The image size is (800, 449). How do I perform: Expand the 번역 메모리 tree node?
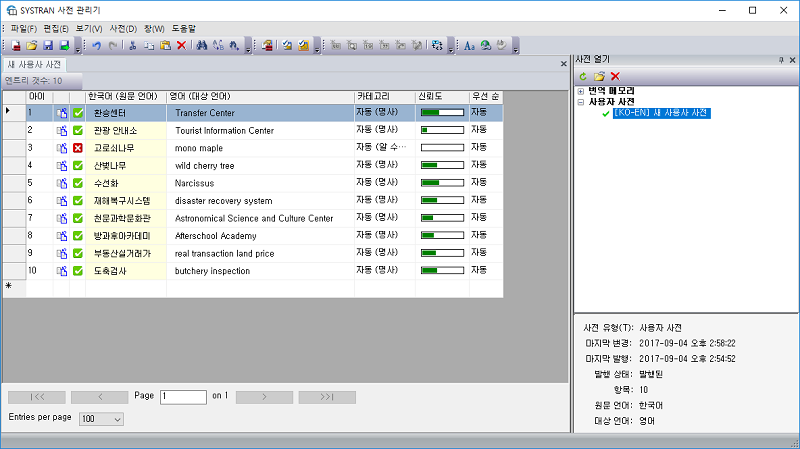click(581, 91)
